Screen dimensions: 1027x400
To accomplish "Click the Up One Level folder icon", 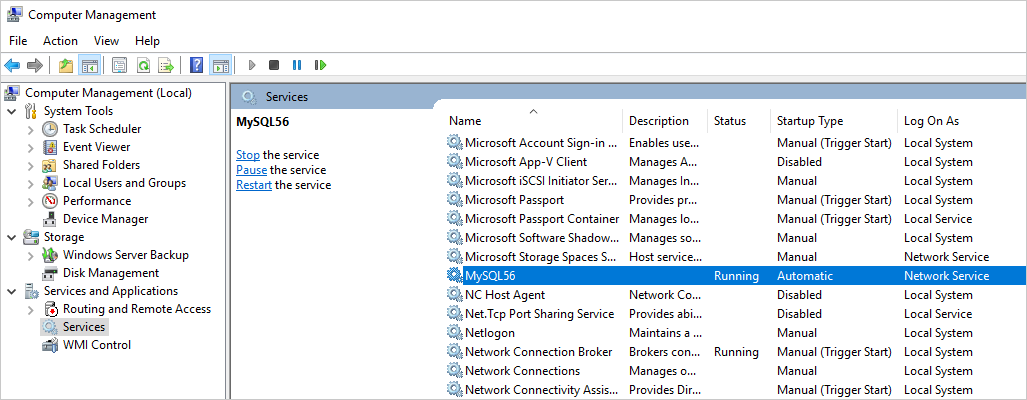I will click(66, 65).
